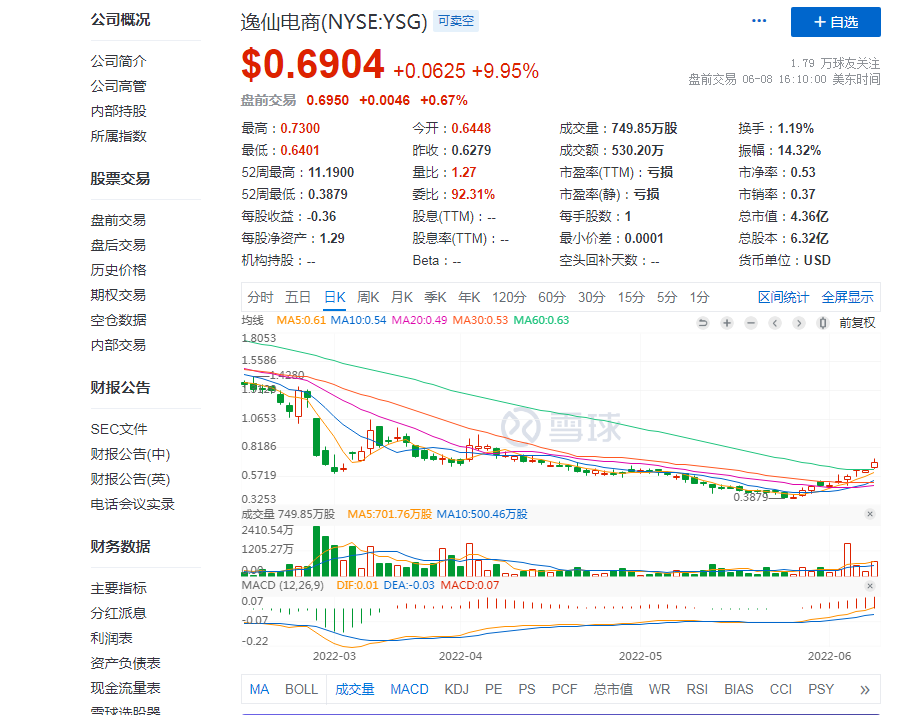Toggle the PE indicator
This screenshot has height=715, width=913.
click(x=493, y=689)
